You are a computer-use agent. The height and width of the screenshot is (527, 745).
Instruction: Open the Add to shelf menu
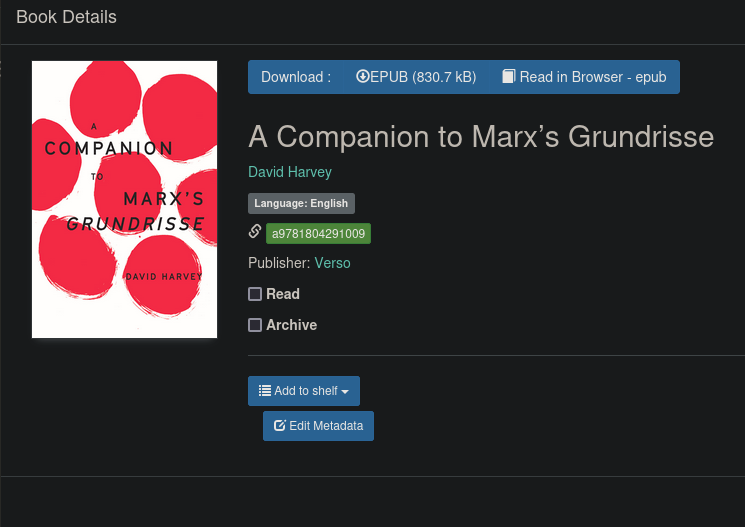pyautogui.click(x=304, y=391)
